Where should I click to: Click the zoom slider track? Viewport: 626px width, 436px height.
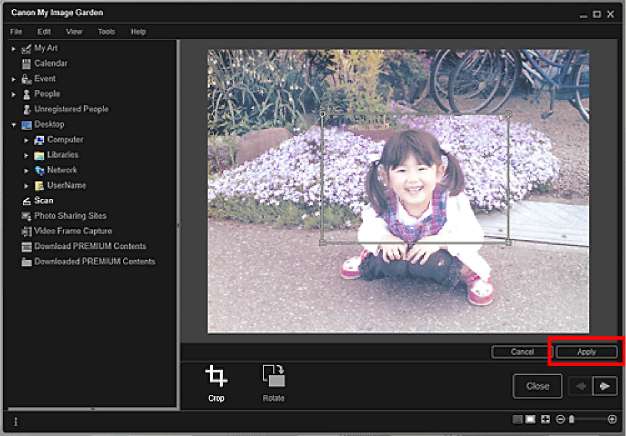click(x=590, y=419)
